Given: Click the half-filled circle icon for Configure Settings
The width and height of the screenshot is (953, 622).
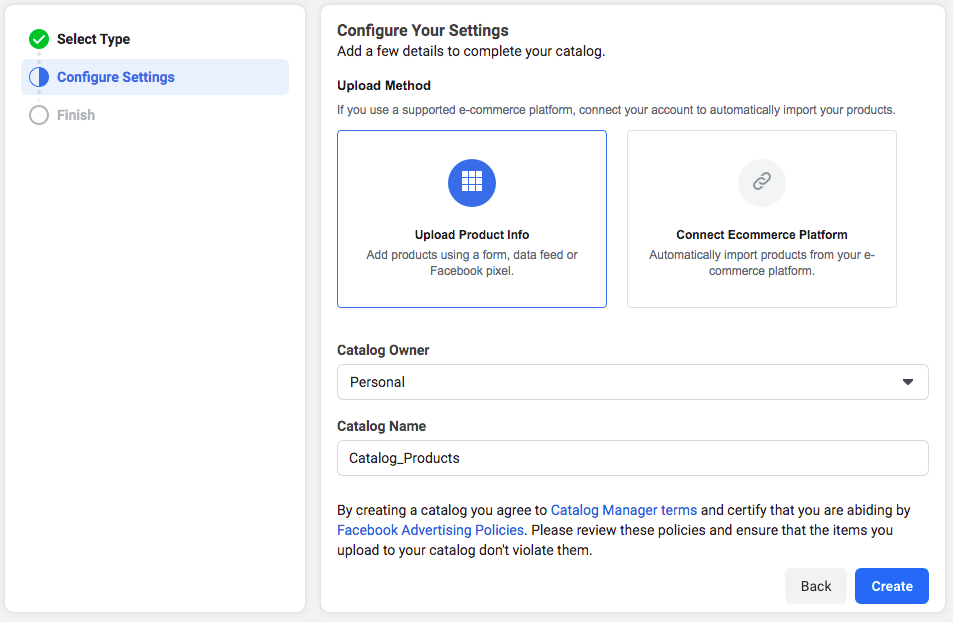Looking at the screenshot, I should click(x=39, y=77).
